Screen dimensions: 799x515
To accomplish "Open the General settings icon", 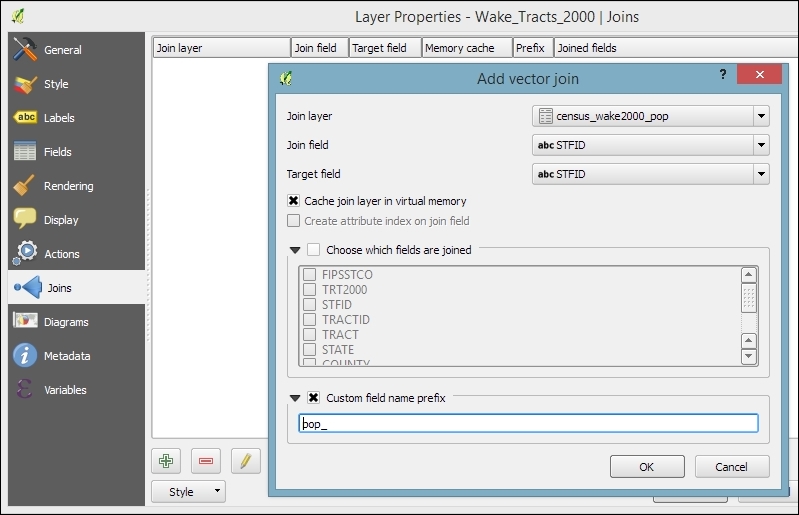I will 24,49.
